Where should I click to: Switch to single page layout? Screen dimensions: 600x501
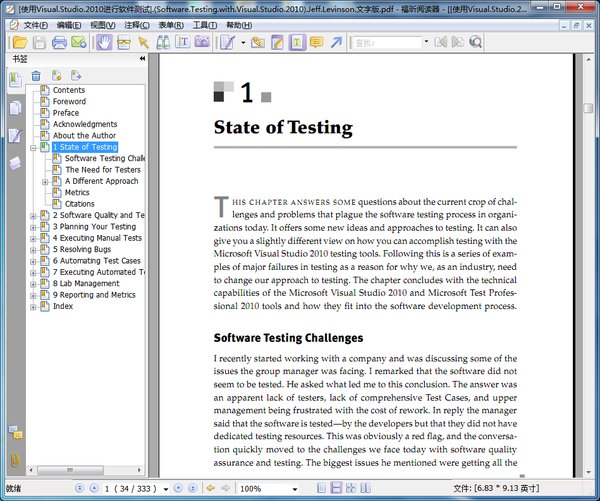click(322, 488)
